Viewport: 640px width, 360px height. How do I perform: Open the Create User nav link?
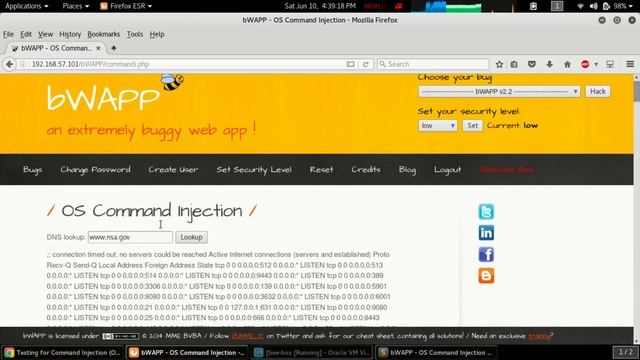pyautogui.click(x=173, y=169)
